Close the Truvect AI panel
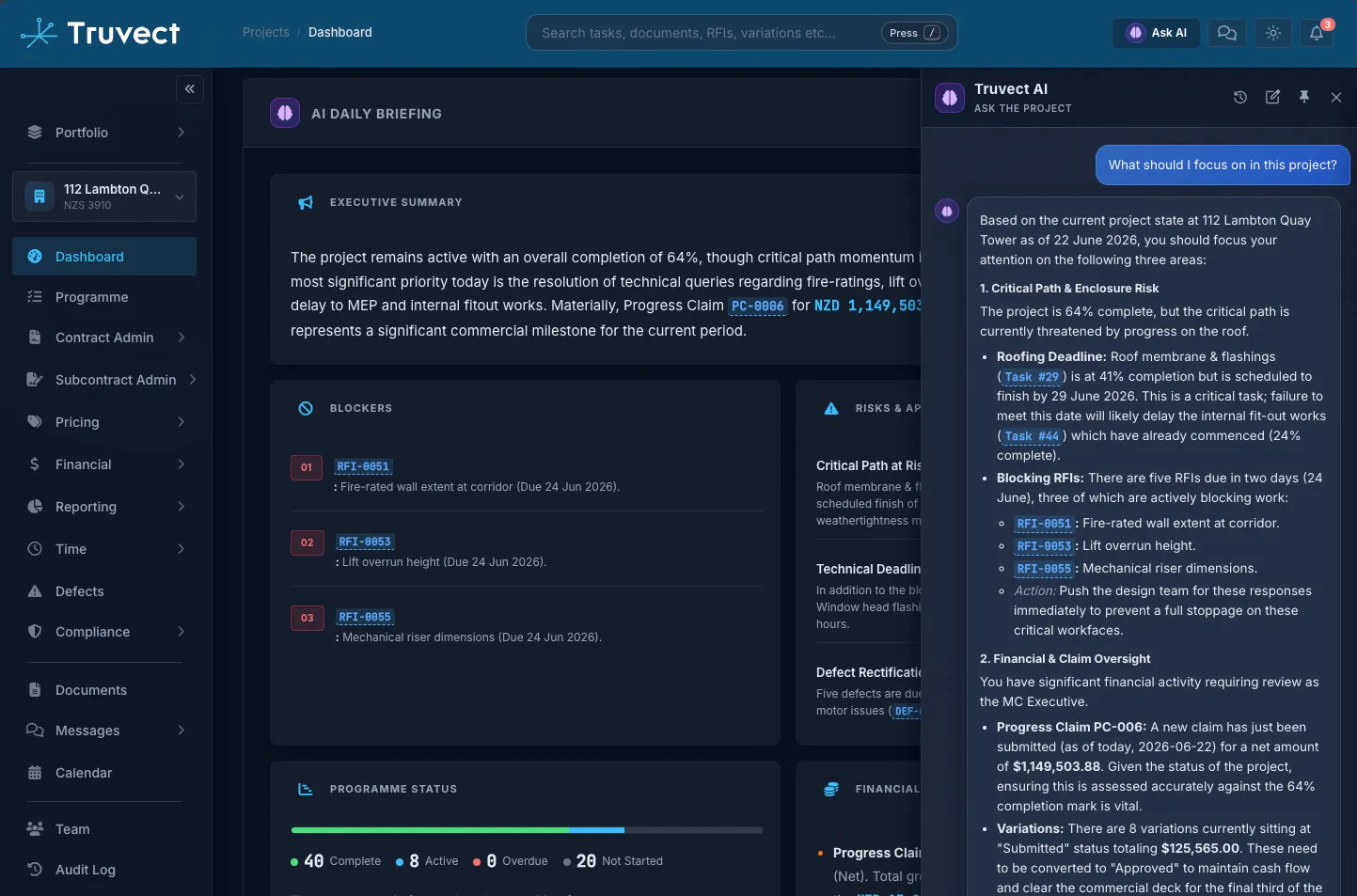The width and height of the screenshot is (1357, 896). point(1336,97)
